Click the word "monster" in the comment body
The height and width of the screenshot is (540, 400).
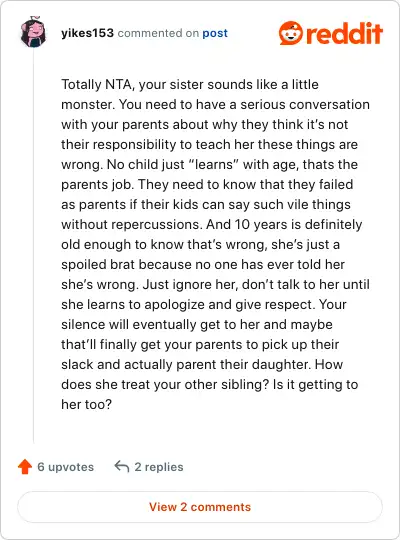[87, 104]
